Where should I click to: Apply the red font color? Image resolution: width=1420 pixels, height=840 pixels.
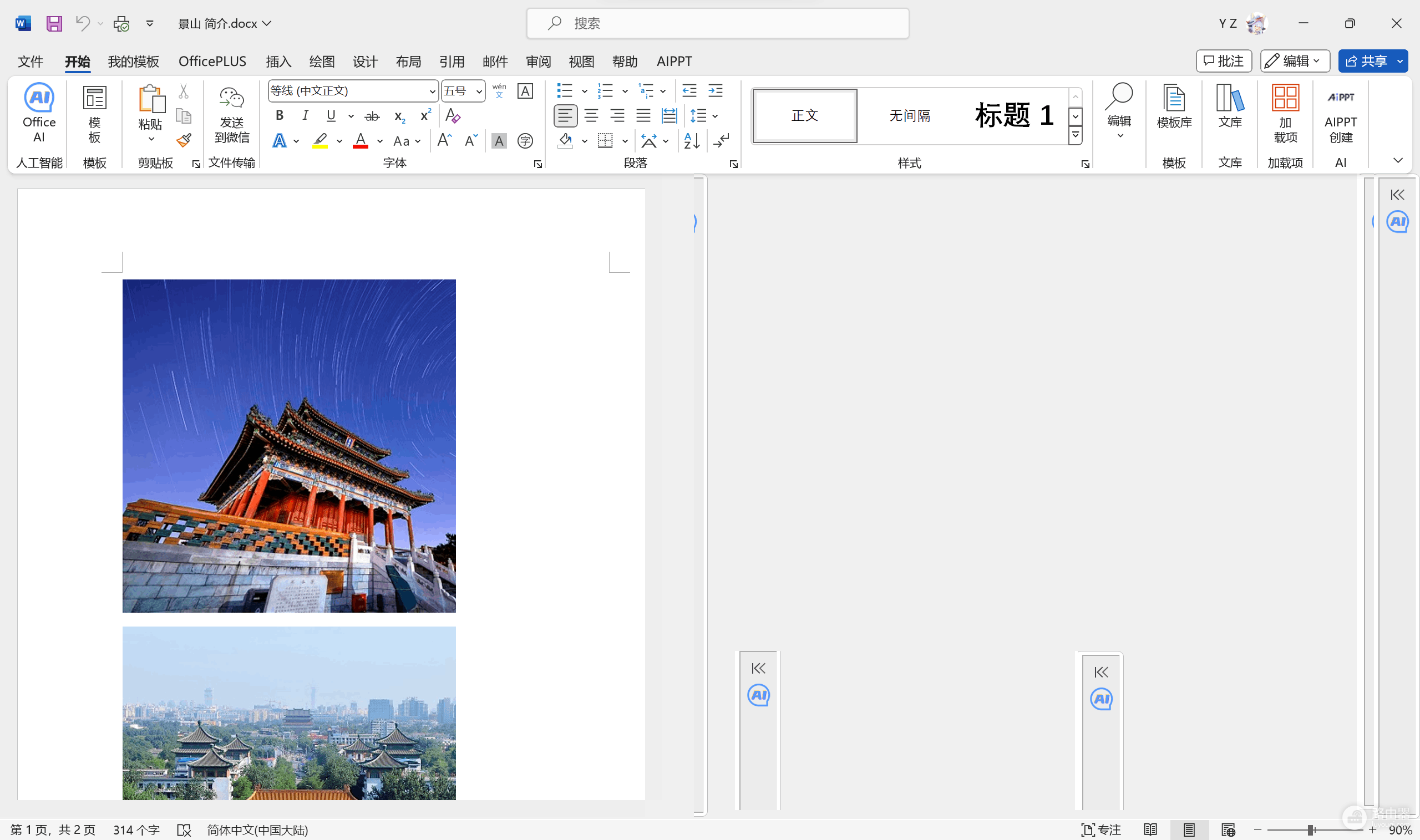pos(361,140)
